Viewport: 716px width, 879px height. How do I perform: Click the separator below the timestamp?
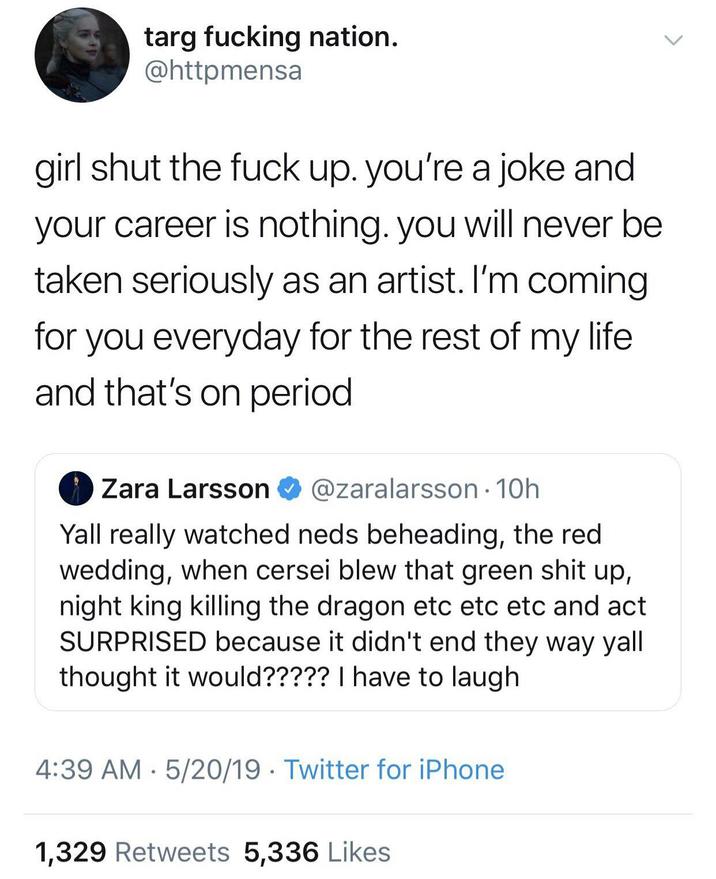358,806
